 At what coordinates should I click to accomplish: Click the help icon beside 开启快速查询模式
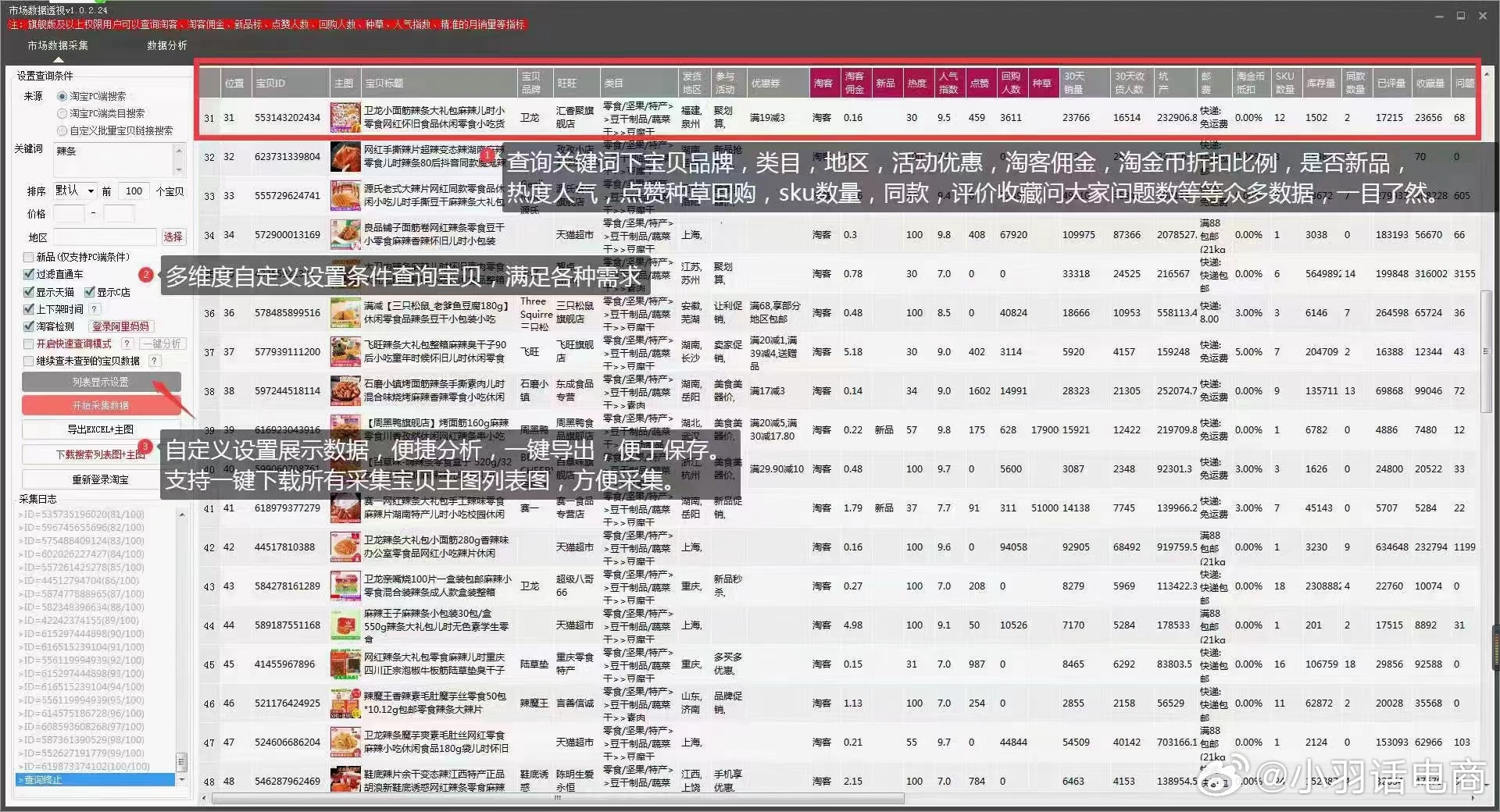point(127,344)
